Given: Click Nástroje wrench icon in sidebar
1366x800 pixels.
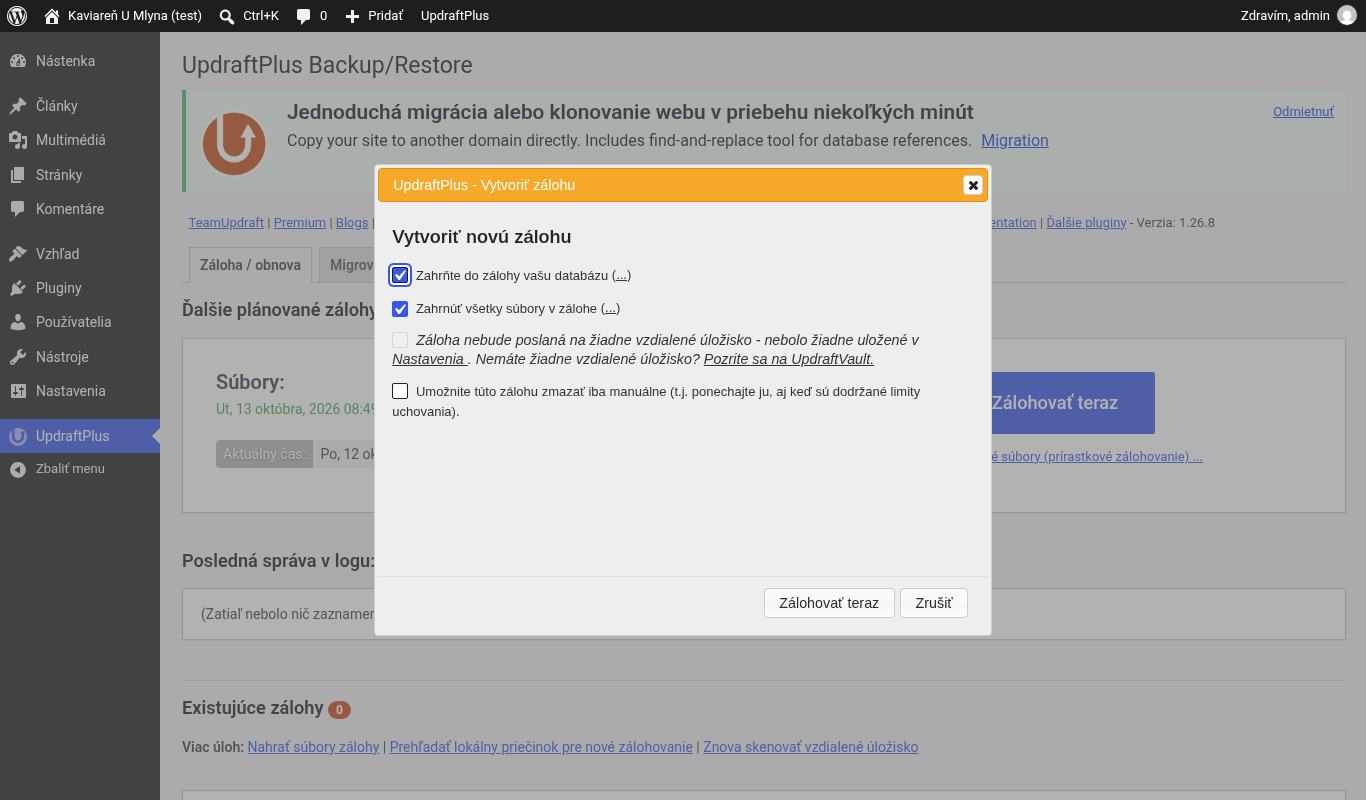Looking at the screenshot, I should (x=18, y=357).
